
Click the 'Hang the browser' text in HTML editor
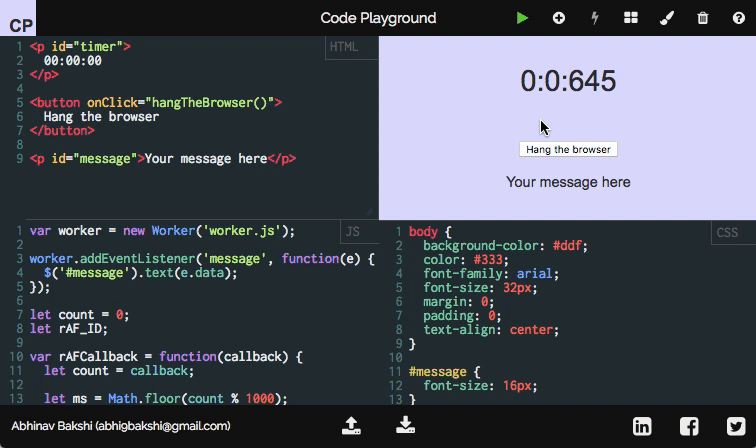pyautogui.click(x=101, y=117)
